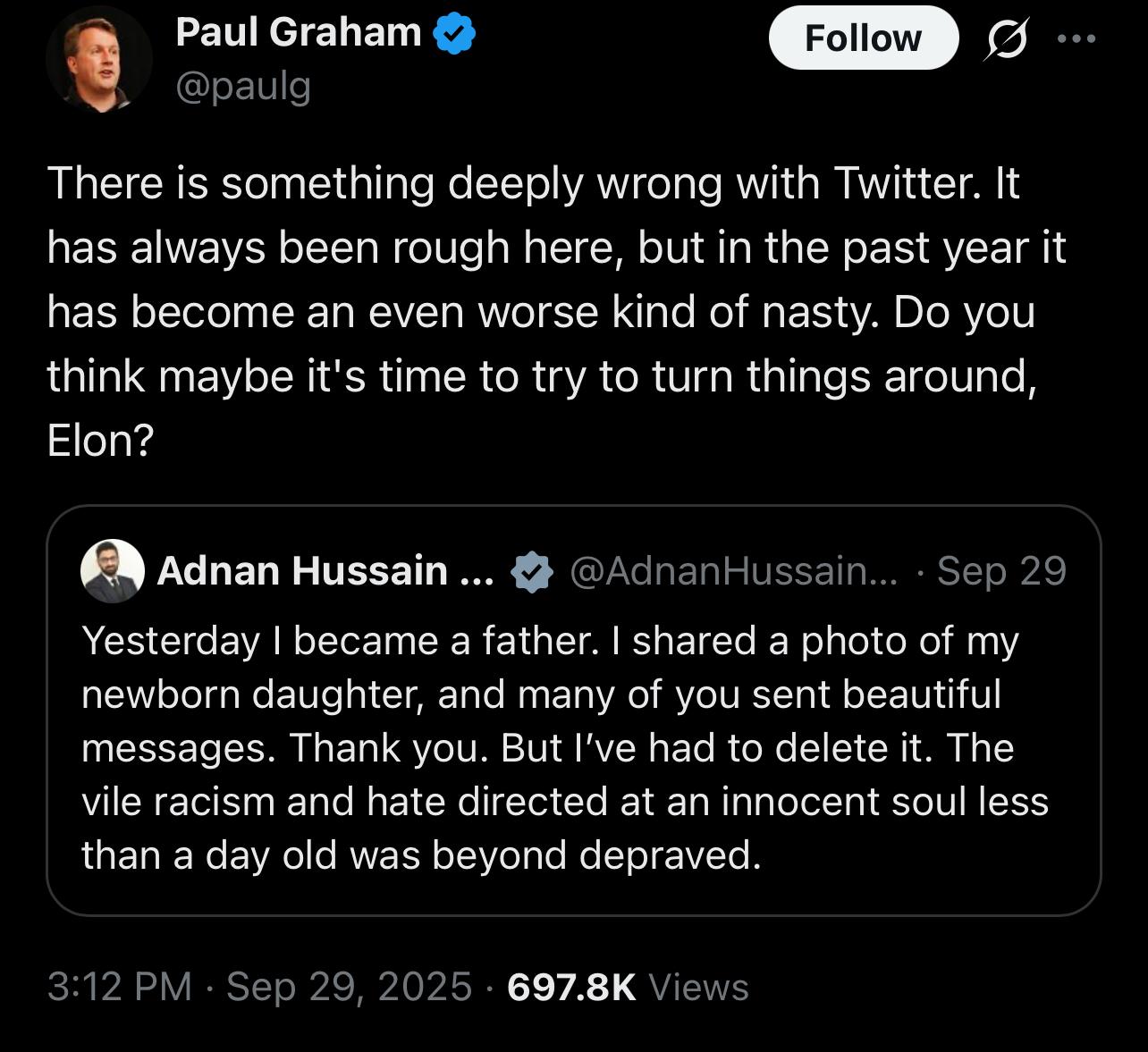The height and width of the screenshot is (1052, 1148).
Task: Click the quoted post's Sep 29 date
Action: (1001, 571)
